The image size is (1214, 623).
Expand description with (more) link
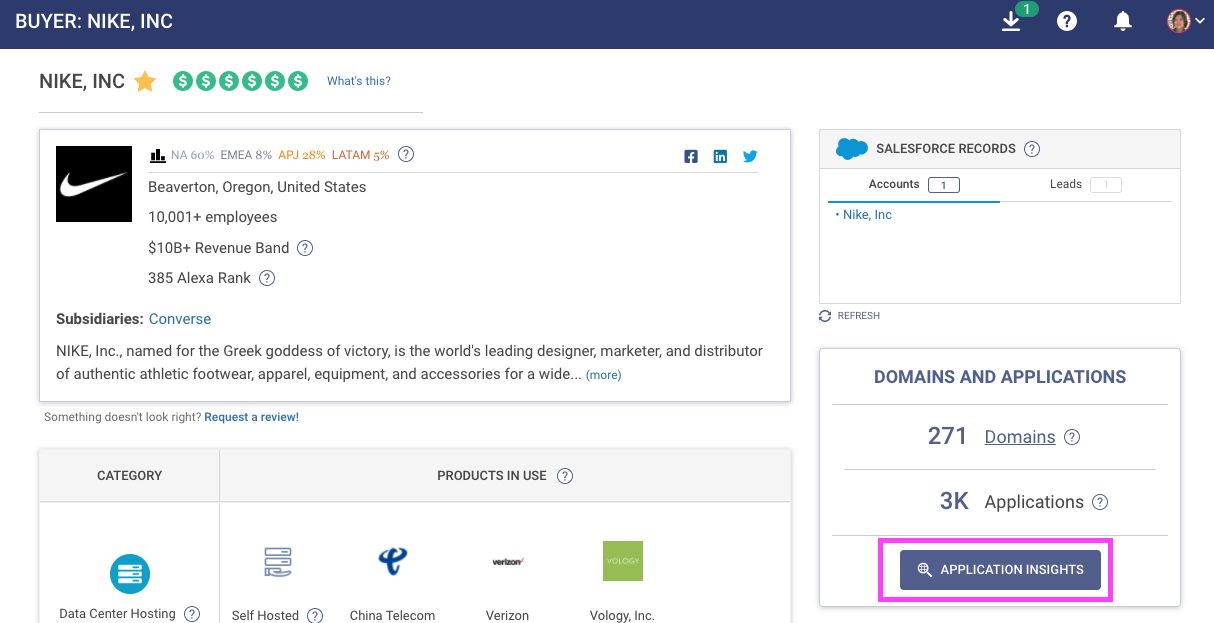click(x=604, y=375)
